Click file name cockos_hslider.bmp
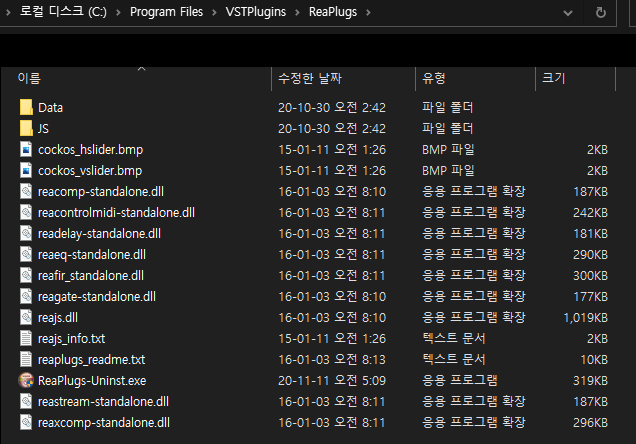Viewport: 636px width, 444px height. [90, 150]
